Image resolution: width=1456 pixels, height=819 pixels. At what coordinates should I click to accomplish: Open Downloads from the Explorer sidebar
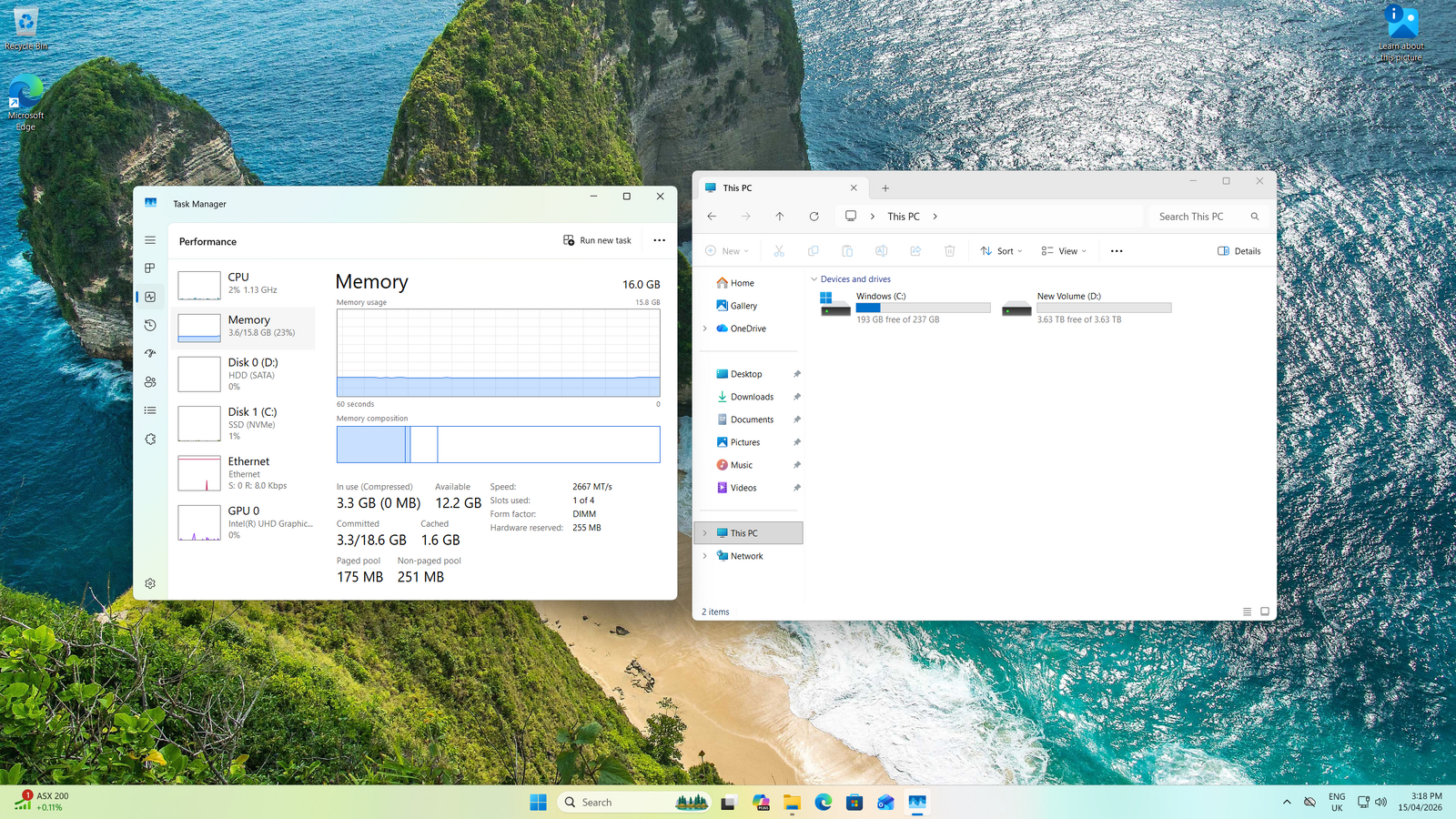coord(752,397)
